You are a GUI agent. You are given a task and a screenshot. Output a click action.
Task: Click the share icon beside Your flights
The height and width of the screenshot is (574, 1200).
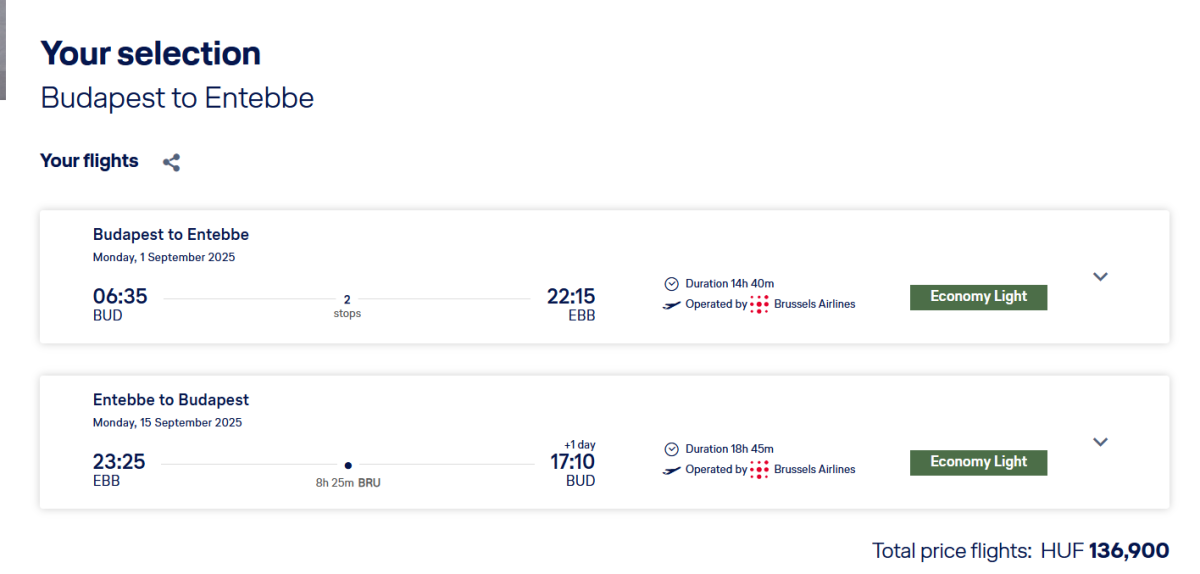coord(172,162)
